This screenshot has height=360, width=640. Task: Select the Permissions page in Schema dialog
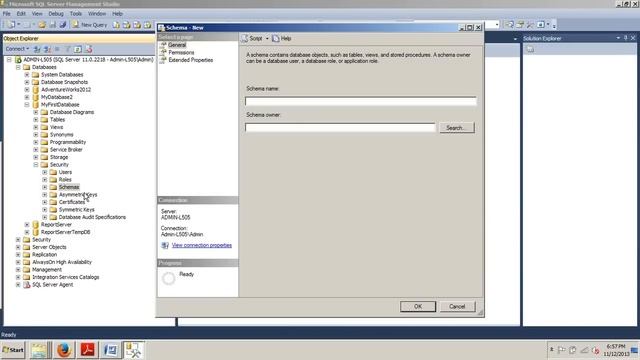[x=181, y=52]
